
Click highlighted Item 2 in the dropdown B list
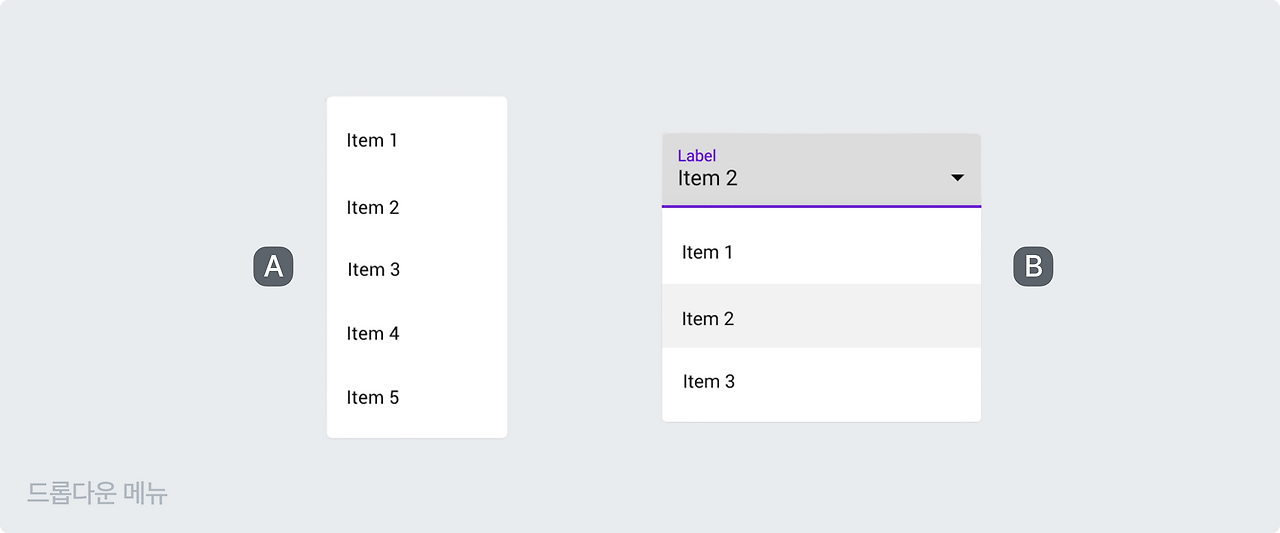[x=708, y=319]
